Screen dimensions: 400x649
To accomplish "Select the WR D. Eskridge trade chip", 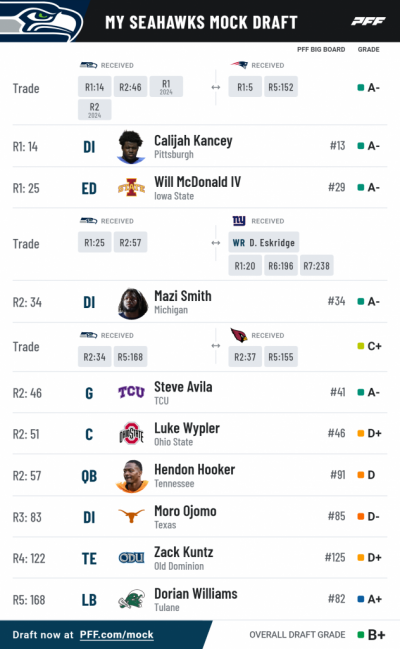I will [x=263, y=243].
